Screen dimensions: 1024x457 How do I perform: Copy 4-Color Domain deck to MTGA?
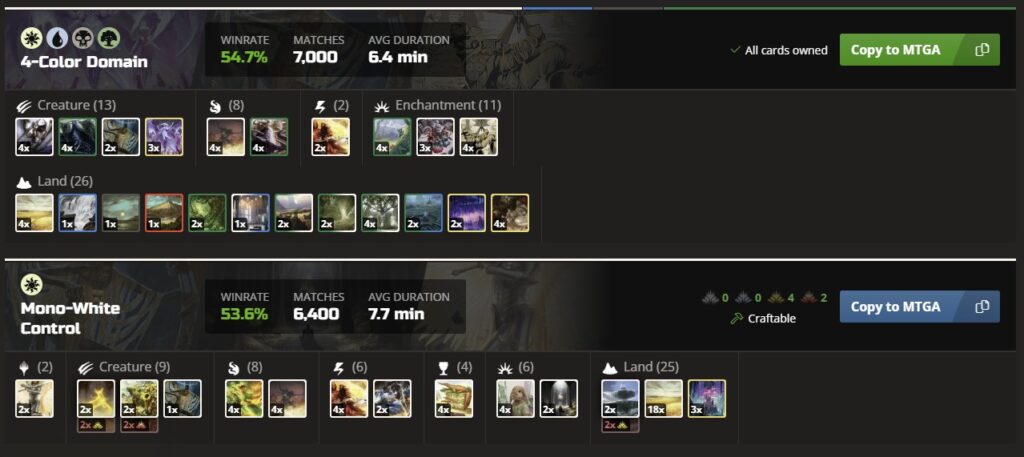click(x=920, y=50)
